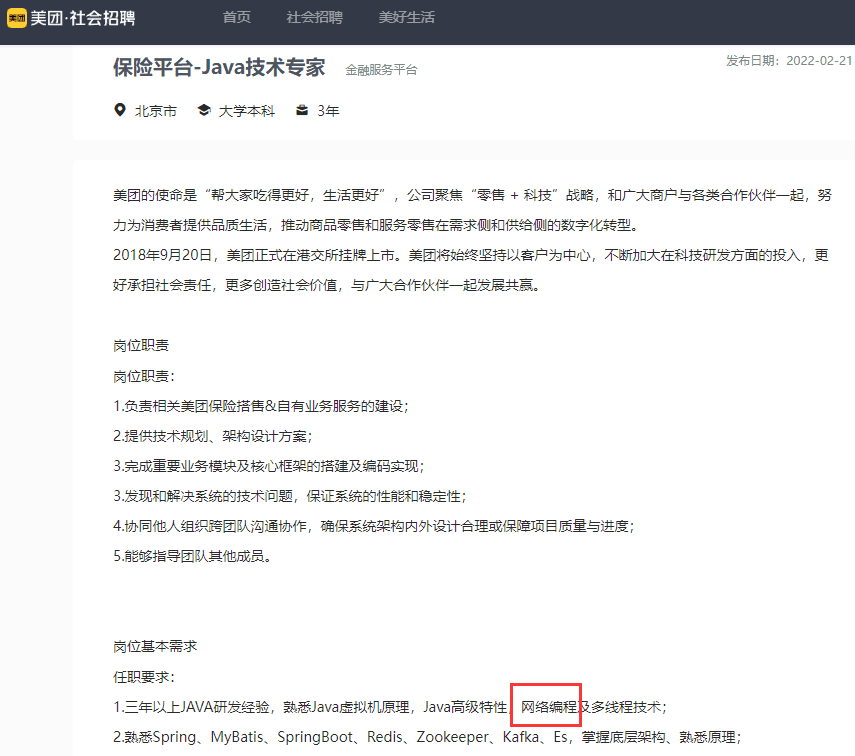Open the 美好生活 navigation tab

407,17
